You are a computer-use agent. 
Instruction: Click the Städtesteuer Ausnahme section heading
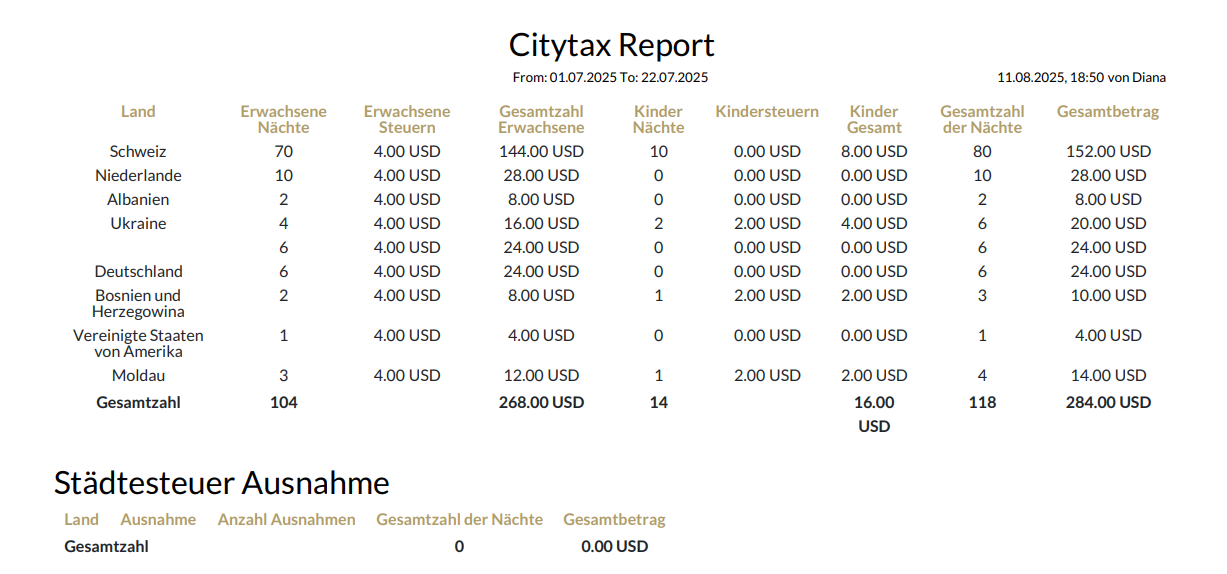(x=221, y=483)
